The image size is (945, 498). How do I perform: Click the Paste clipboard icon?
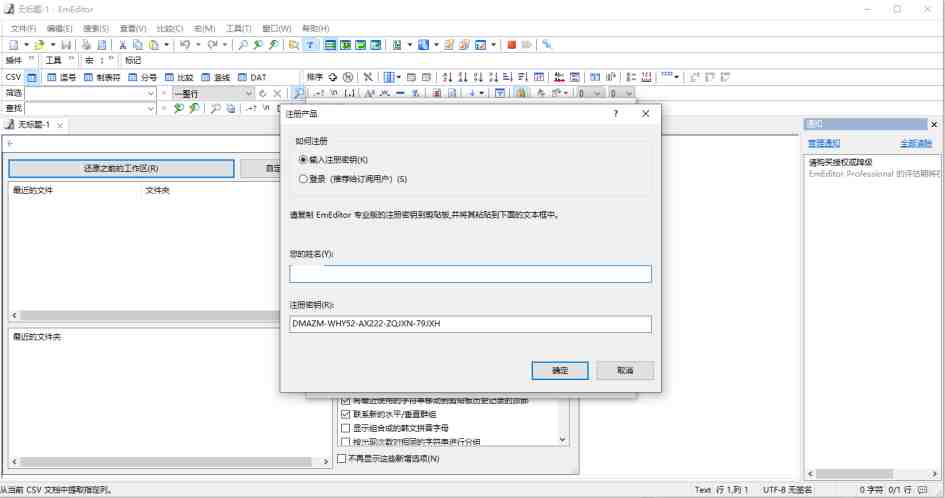(x=154, y=45)
